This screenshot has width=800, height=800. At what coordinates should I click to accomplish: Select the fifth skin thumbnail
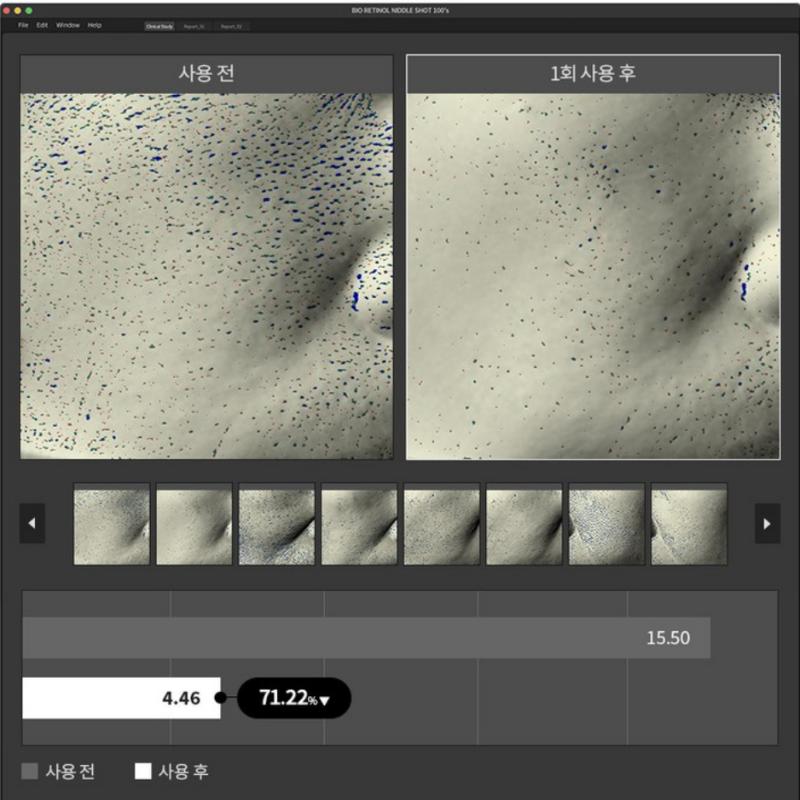(x=442, y=524)
